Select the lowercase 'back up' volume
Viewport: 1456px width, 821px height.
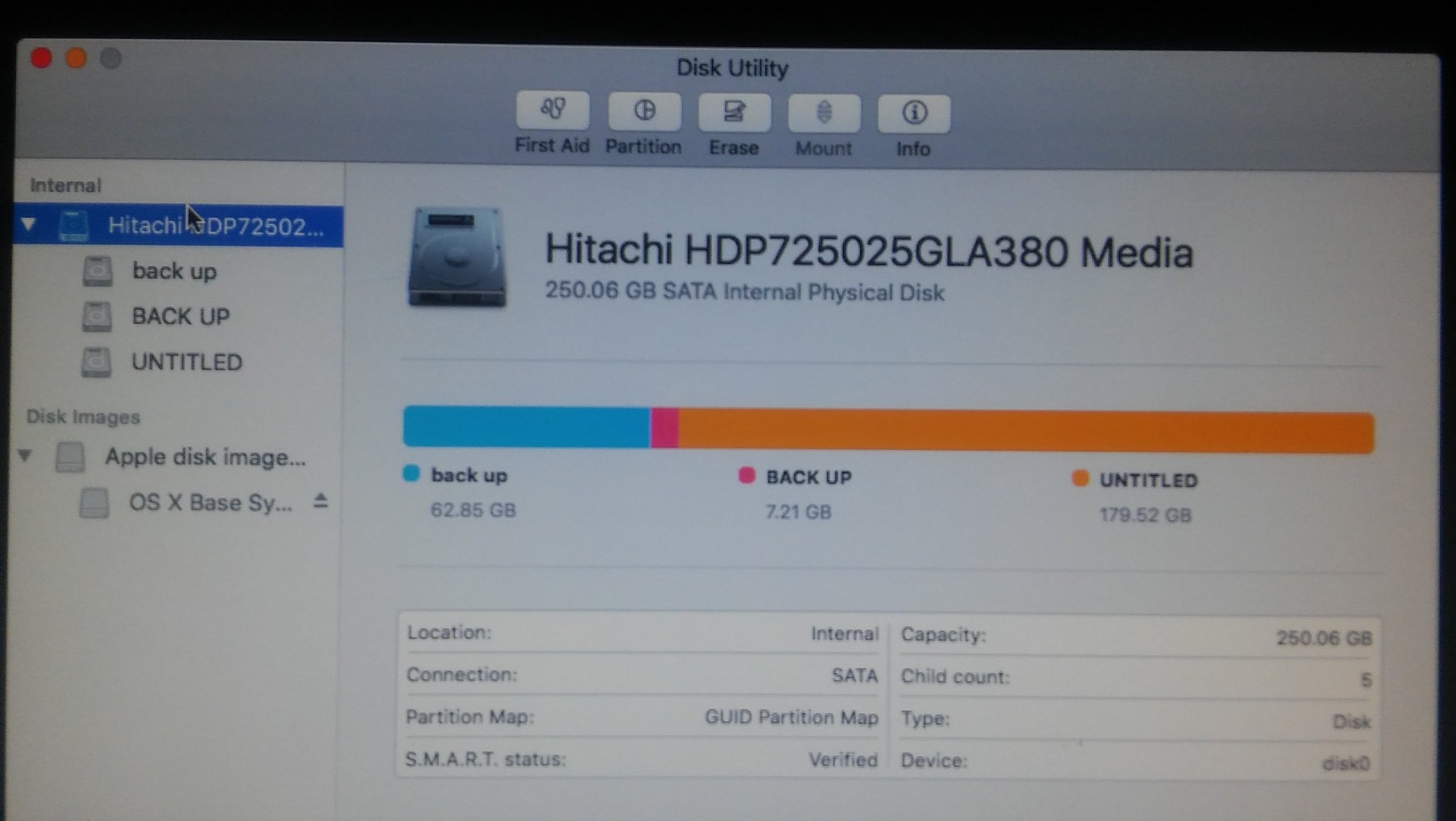pos(174,271)
